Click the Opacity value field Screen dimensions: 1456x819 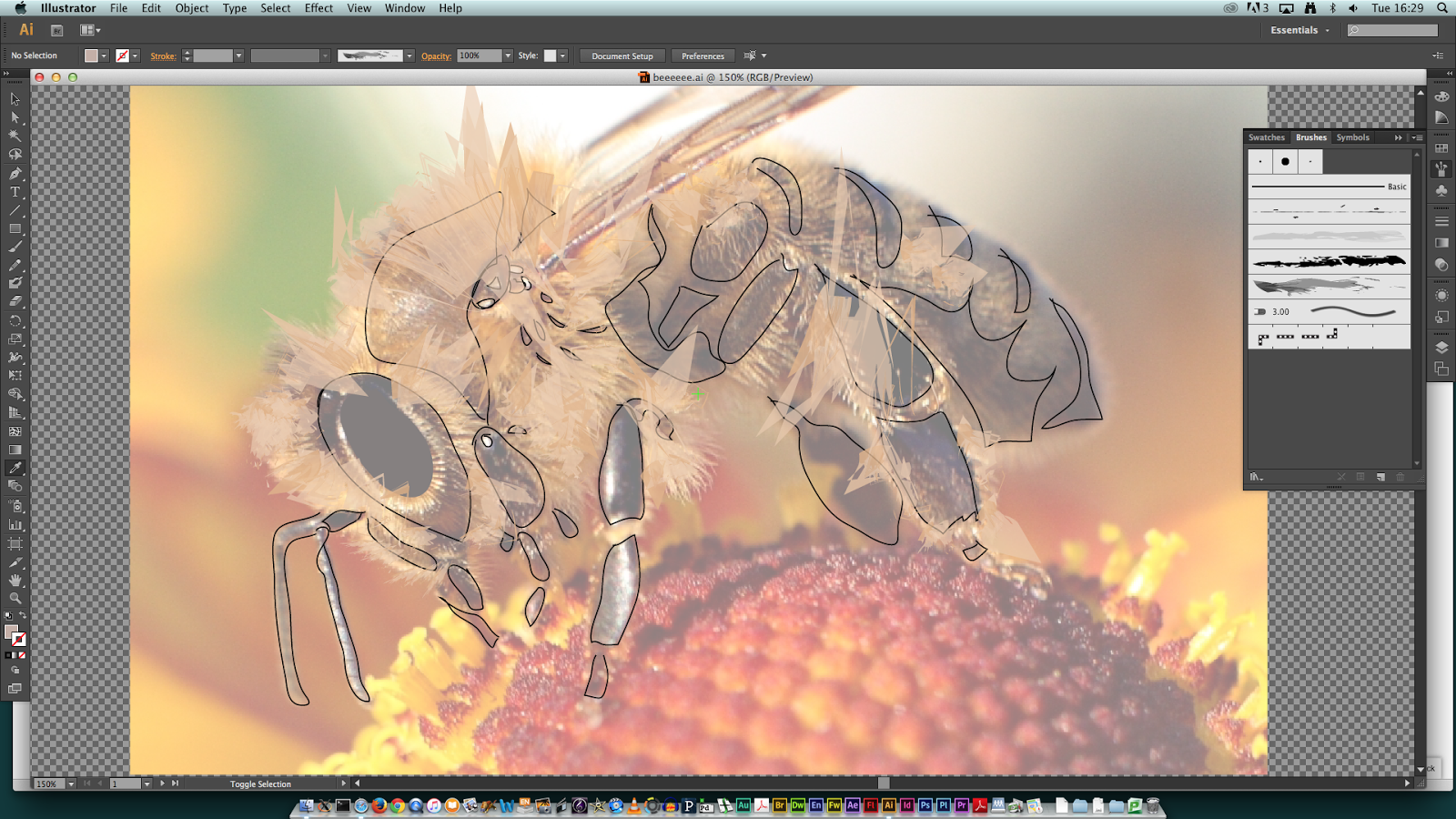click(480, 56)
